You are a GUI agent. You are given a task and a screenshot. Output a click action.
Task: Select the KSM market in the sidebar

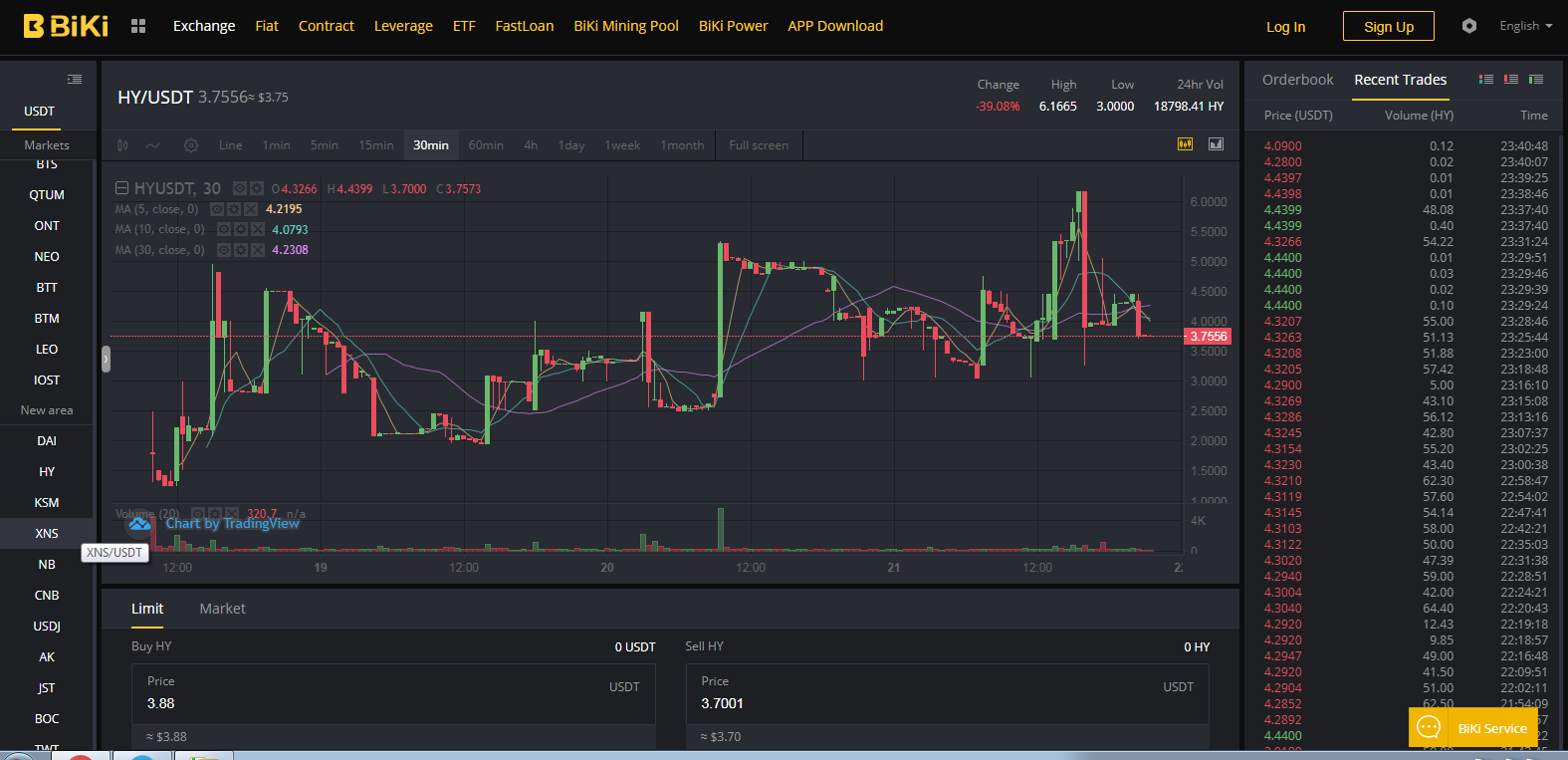(47, 503)
